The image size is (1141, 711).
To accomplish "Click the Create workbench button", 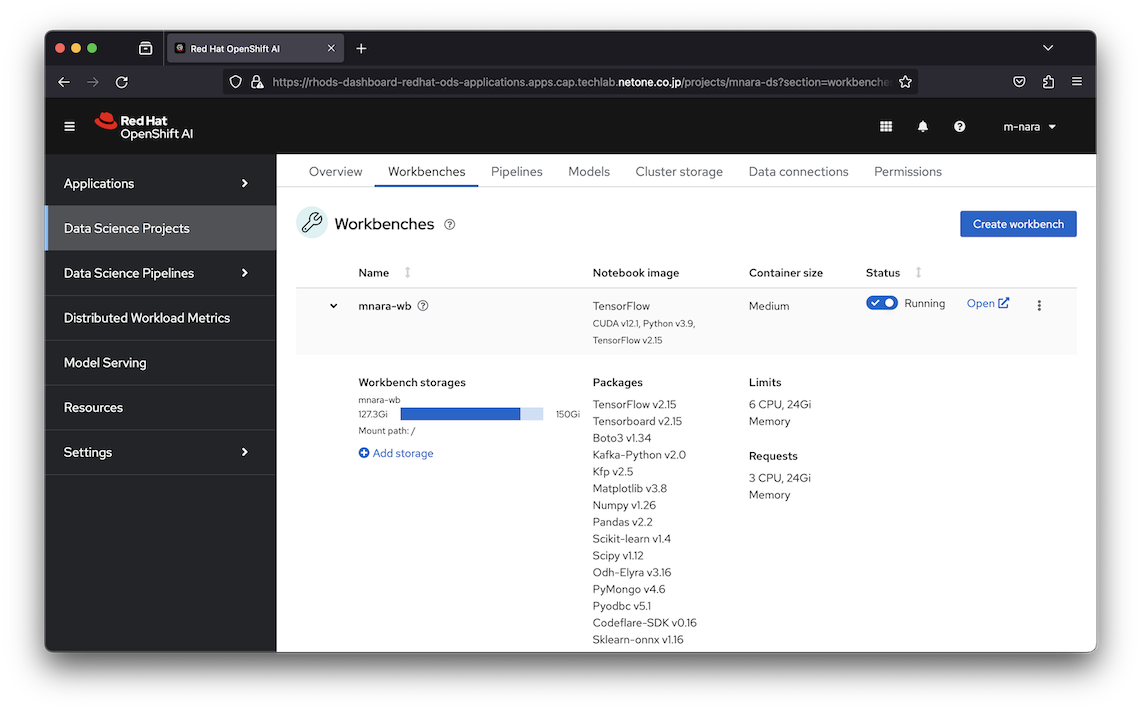I will [x=1018, y=224].
